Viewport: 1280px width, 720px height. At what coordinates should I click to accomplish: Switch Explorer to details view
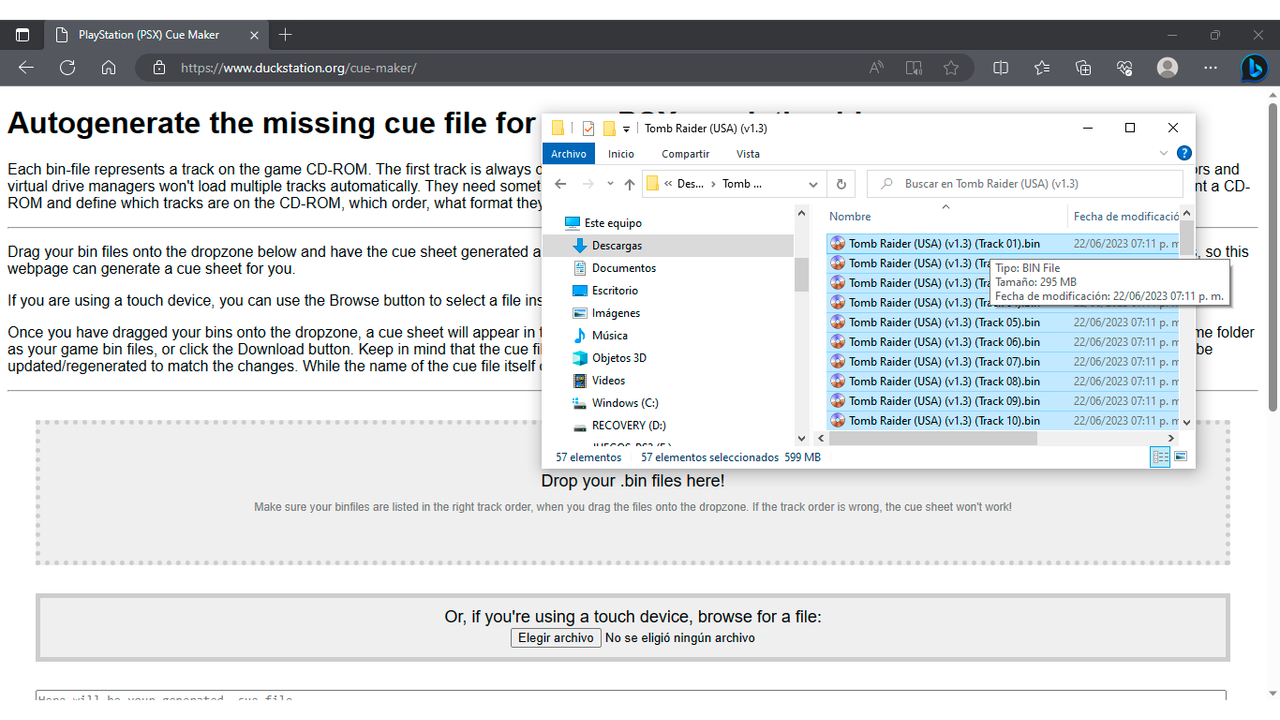coord(1160,457)
